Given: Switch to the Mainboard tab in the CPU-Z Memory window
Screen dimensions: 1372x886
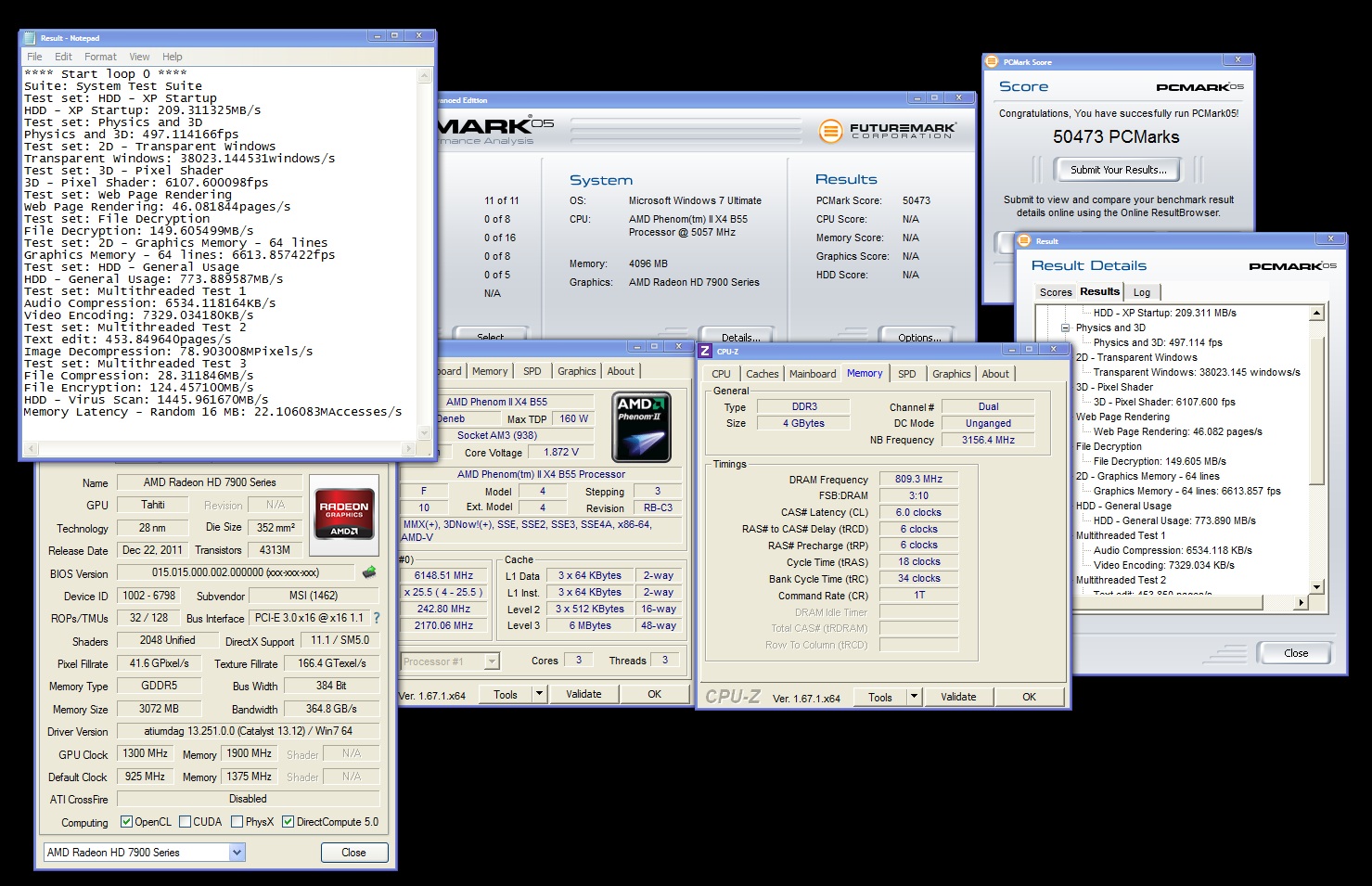Looking at the screenshot, I should (813, 374).
